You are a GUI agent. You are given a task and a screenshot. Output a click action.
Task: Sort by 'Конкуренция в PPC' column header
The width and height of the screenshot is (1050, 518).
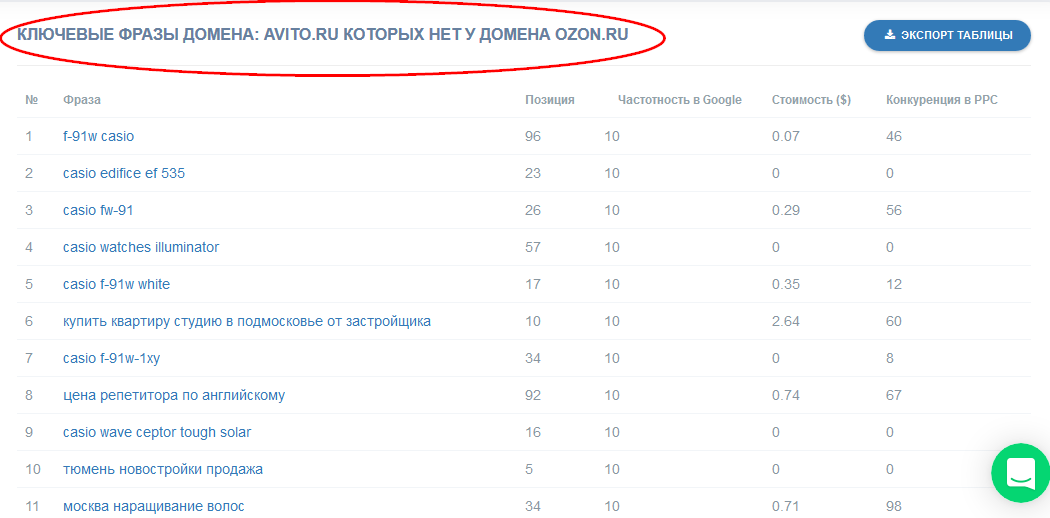941,100
